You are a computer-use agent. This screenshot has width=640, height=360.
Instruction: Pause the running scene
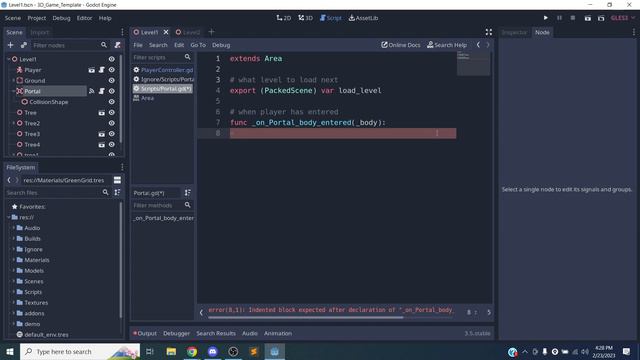pos(560,18)
